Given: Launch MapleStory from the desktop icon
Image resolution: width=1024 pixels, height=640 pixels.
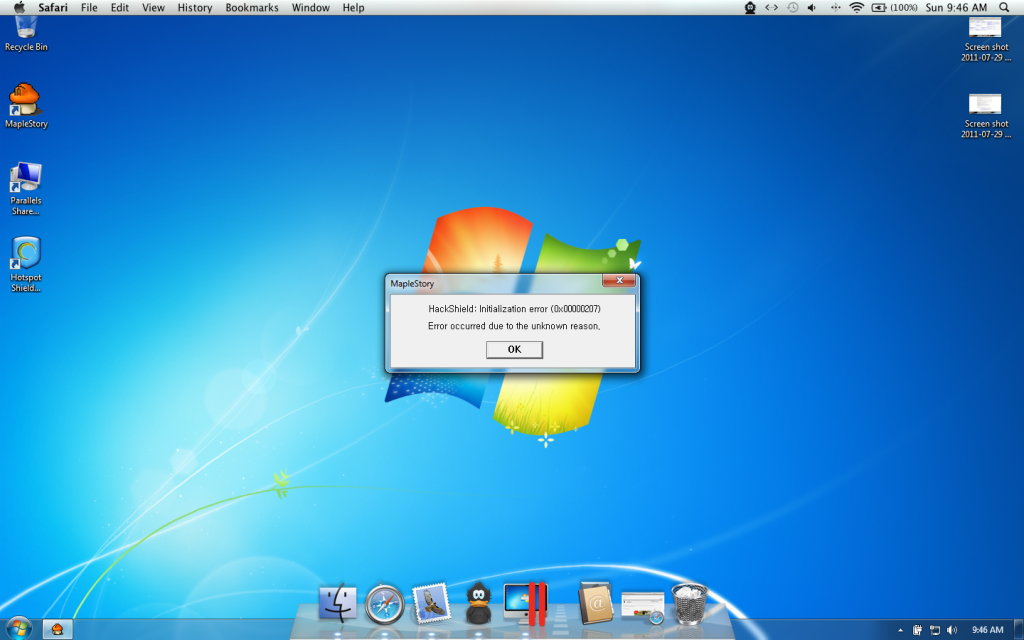Looking at the screenshot, I should pyautogui.click(x=25, y=103).
